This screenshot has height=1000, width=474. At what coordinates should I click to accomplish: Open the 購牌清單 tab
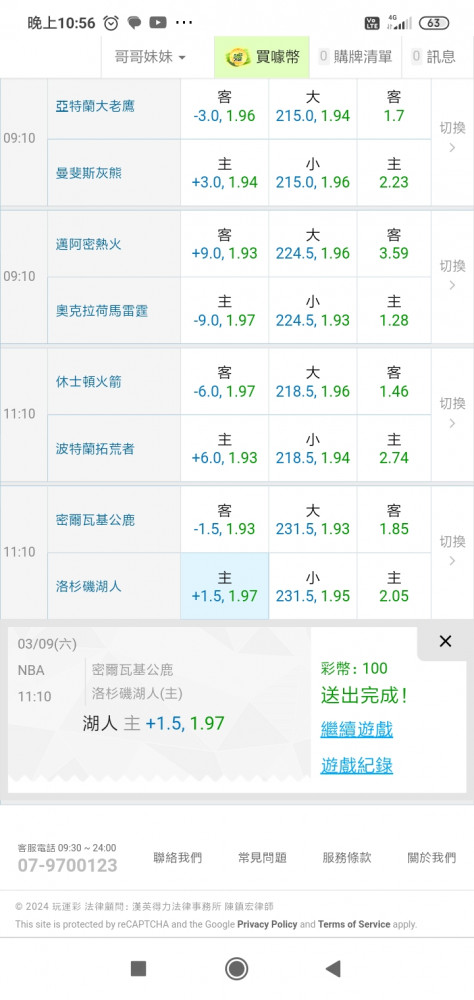pyautogui.click(x=356, y=57)
